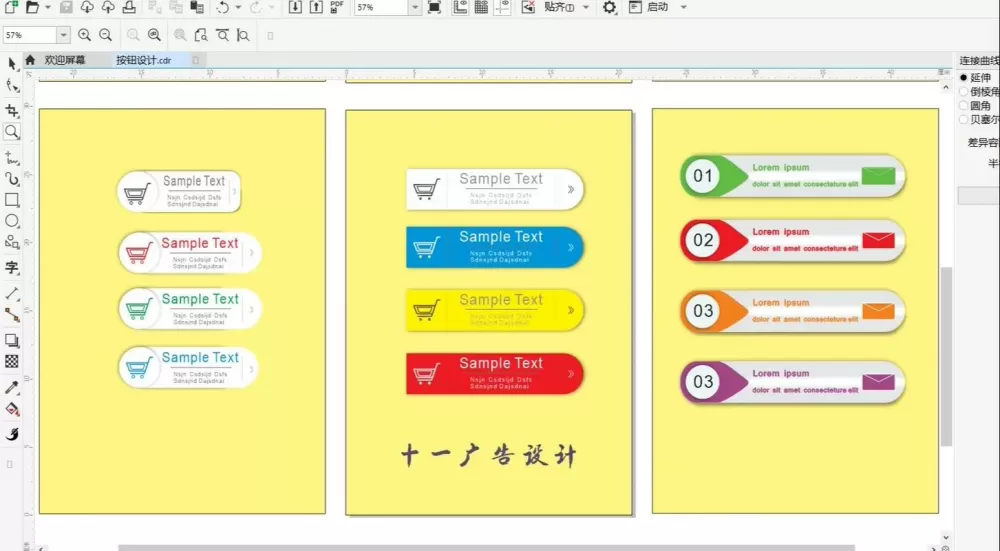Select the 贝塞尔 radio option
The width and height of the screenshot is (1000, 551).
964,119
